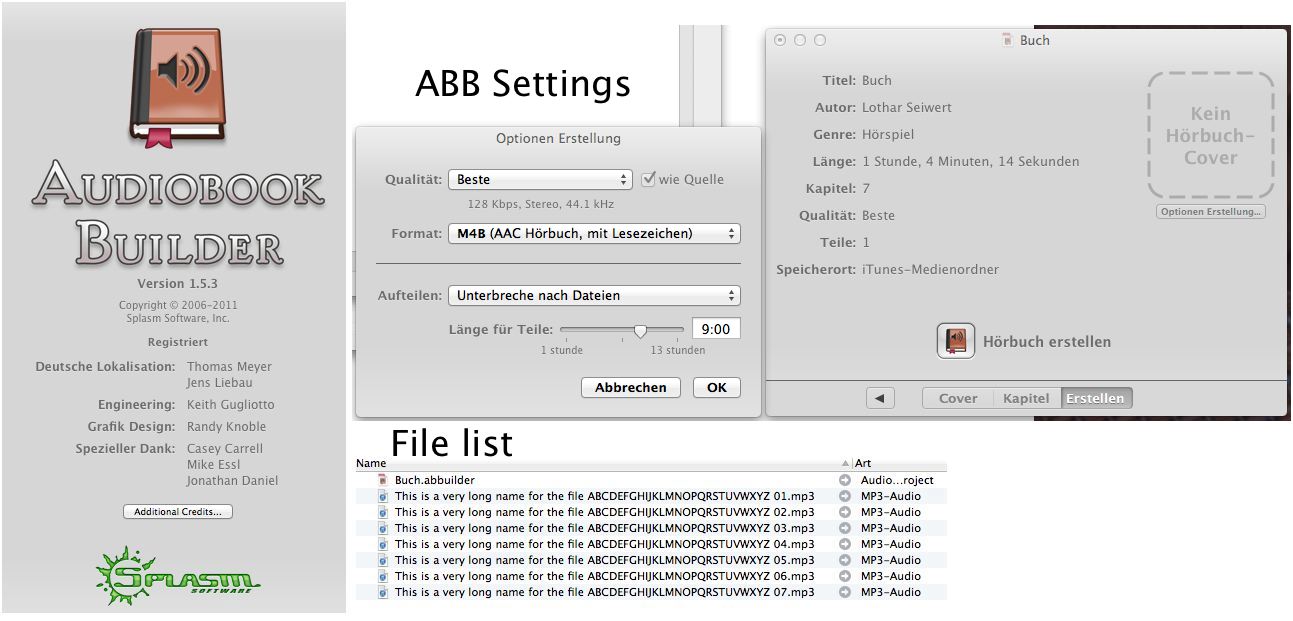This screenshot has width=1293, height=621.
Task: Click the 'Länge für Teile' slider handle
Action: pos(640,331)
